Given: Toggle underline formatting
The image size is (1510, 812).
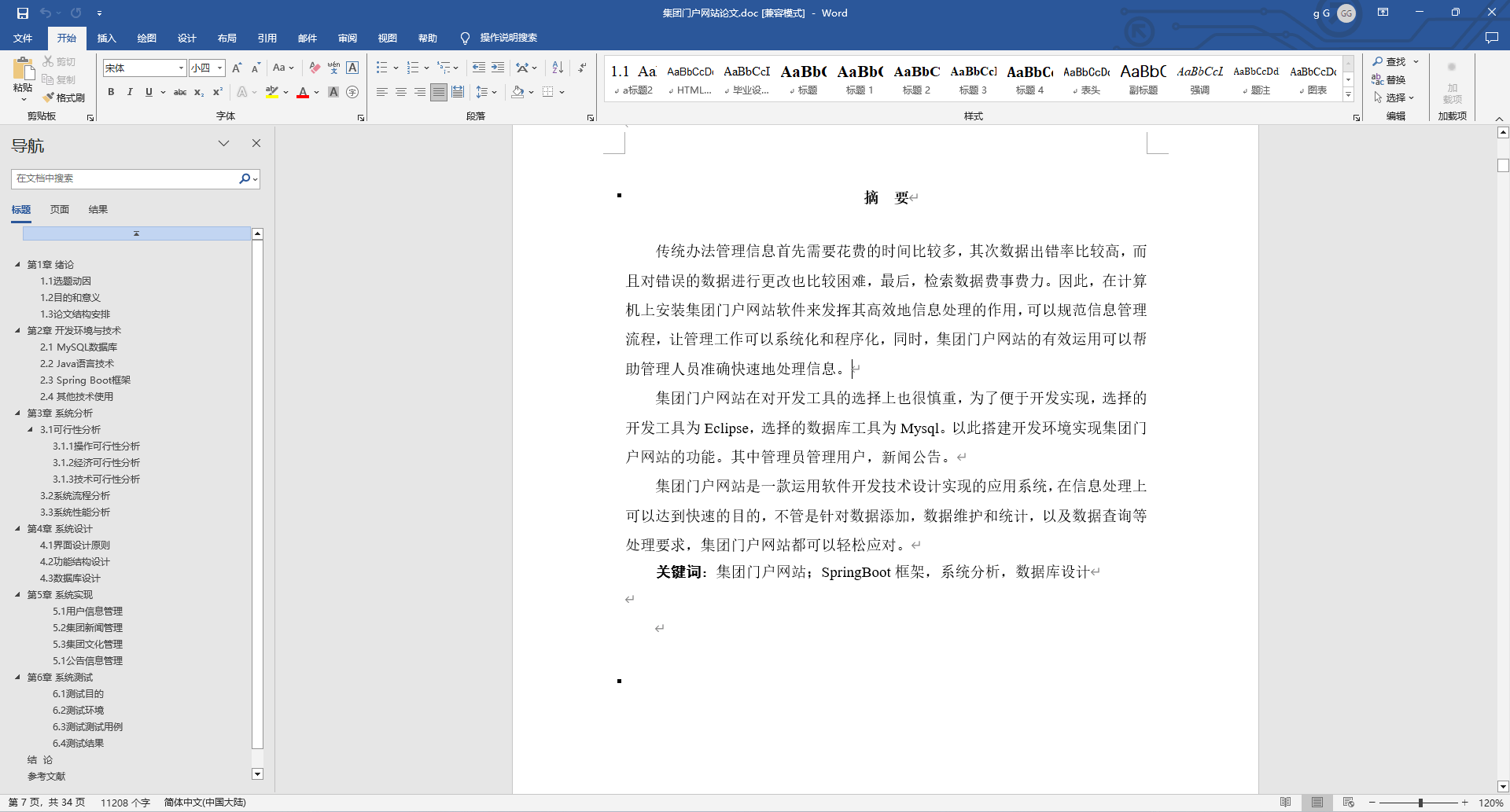Looking at the screenshot, I should [149, 92].
